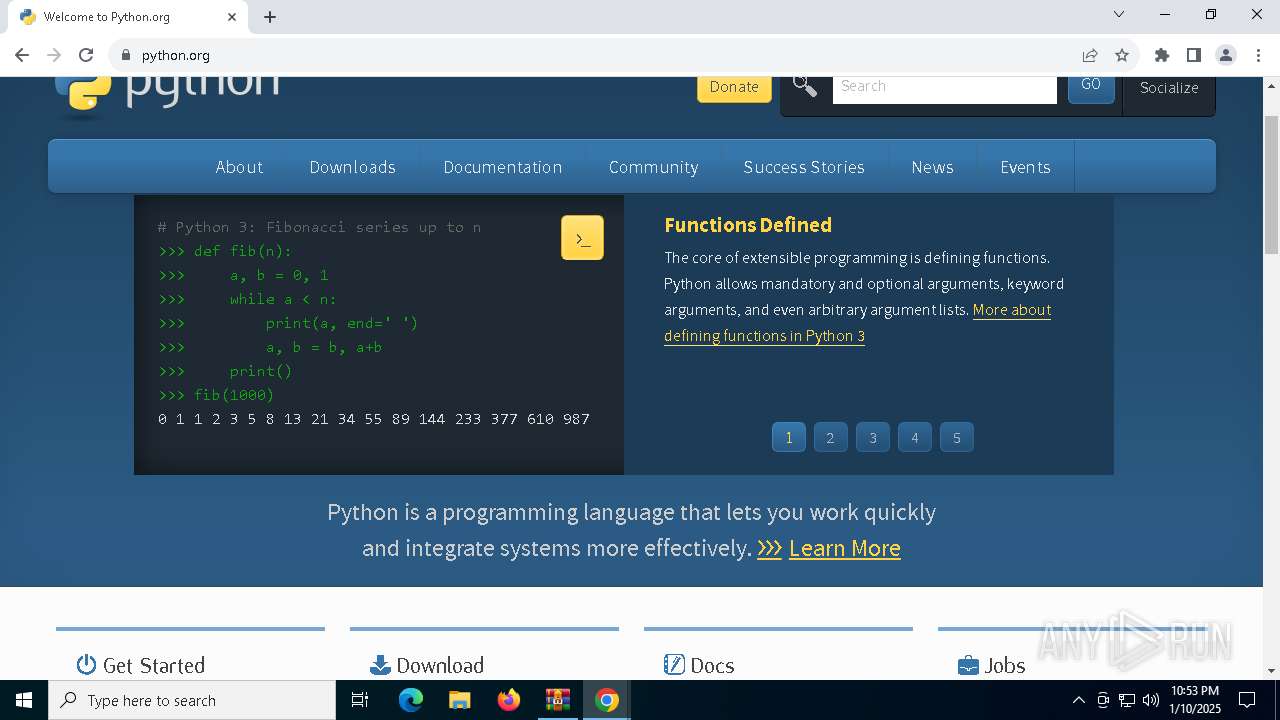Open Chrome three-dot menu

(x=1258, y=55)
